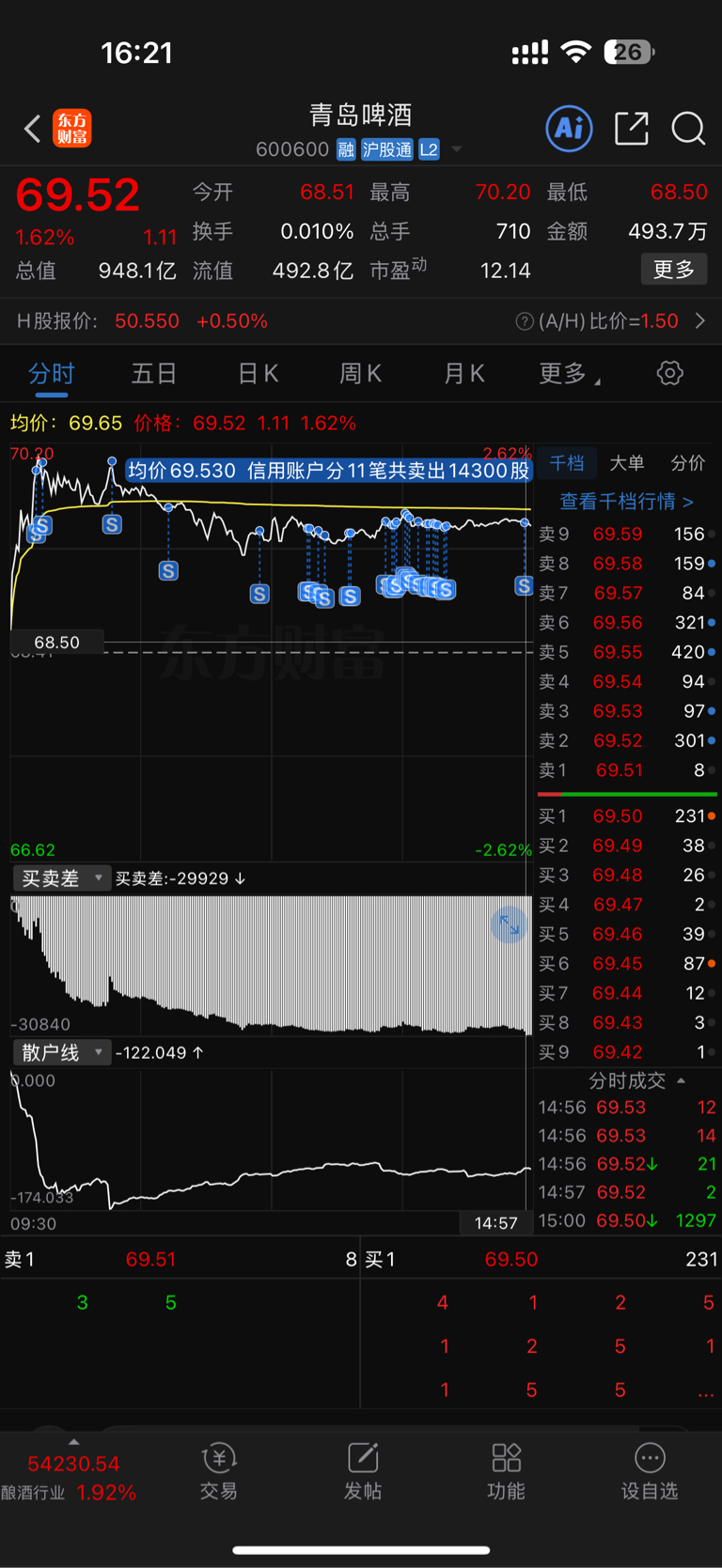722x1568 pixels.
Task: Tap the 更多 quote details button
Action: pyautogui.click(x=674, y=270)
